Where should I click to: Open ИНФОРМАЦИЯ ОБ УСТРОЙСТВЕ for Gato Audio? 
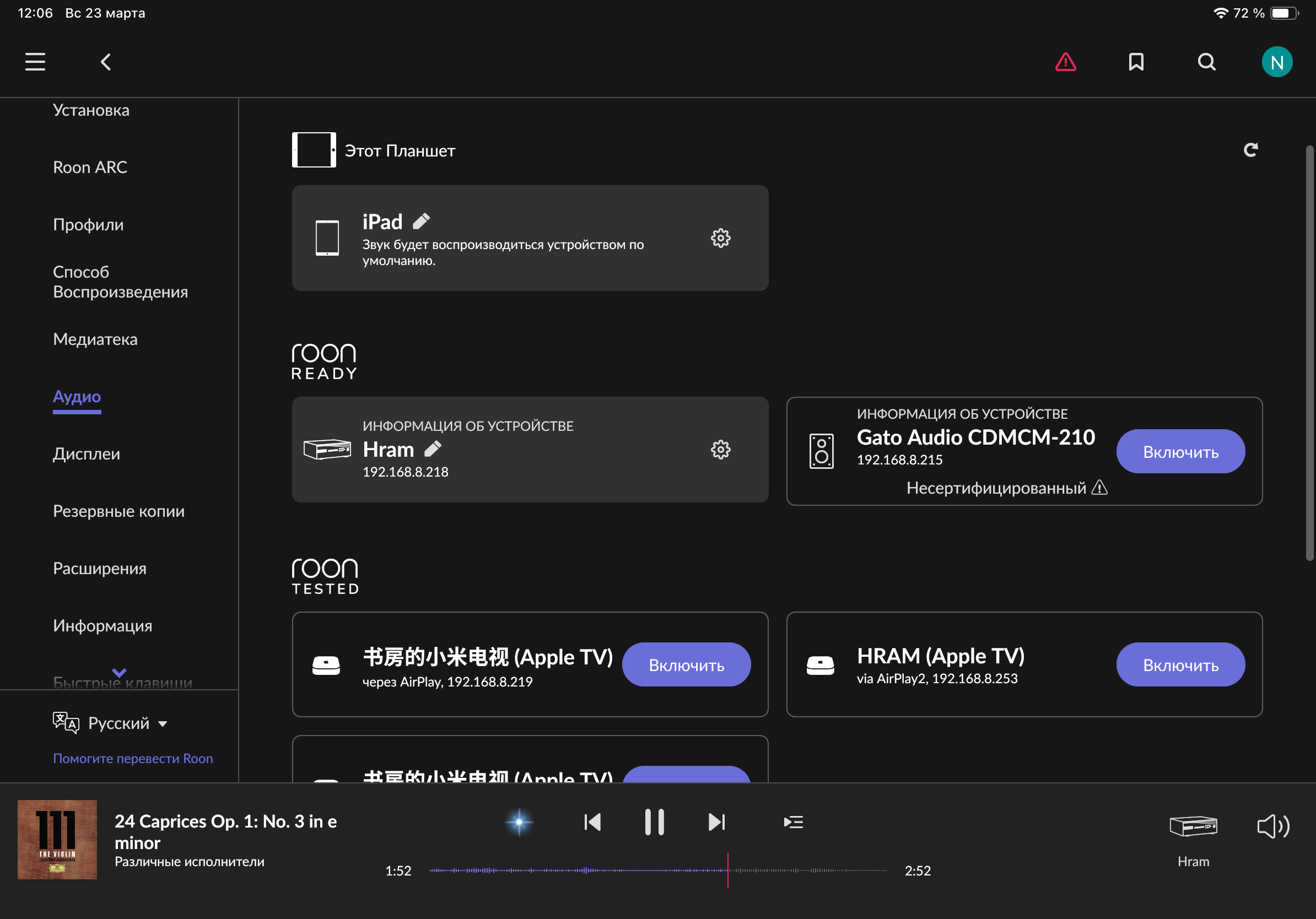tap(962, 414)
